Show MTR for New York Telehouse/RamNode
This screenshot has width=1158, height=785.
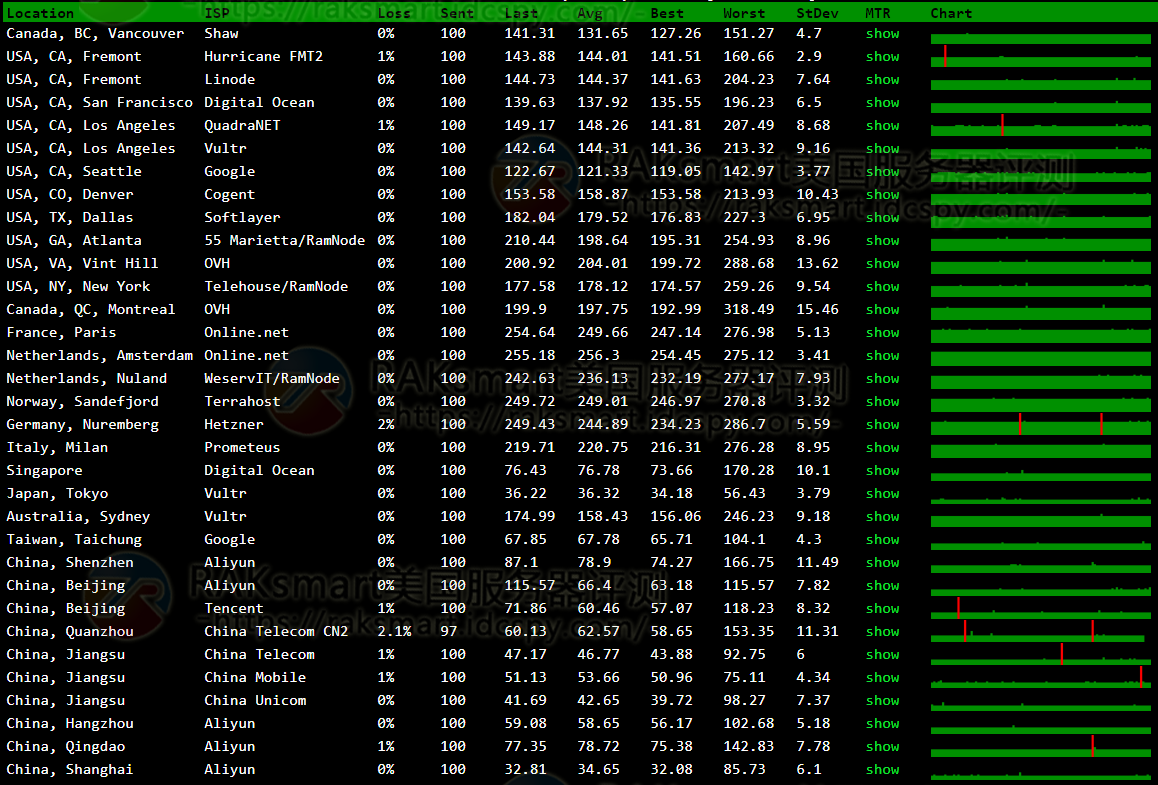tap(883, 287)
